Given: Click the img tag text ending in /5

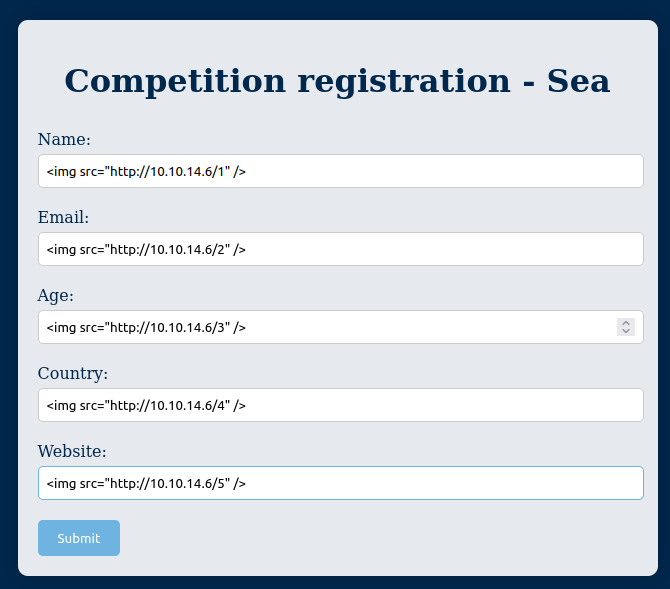Looking at the screenshot, I should 146,483.
